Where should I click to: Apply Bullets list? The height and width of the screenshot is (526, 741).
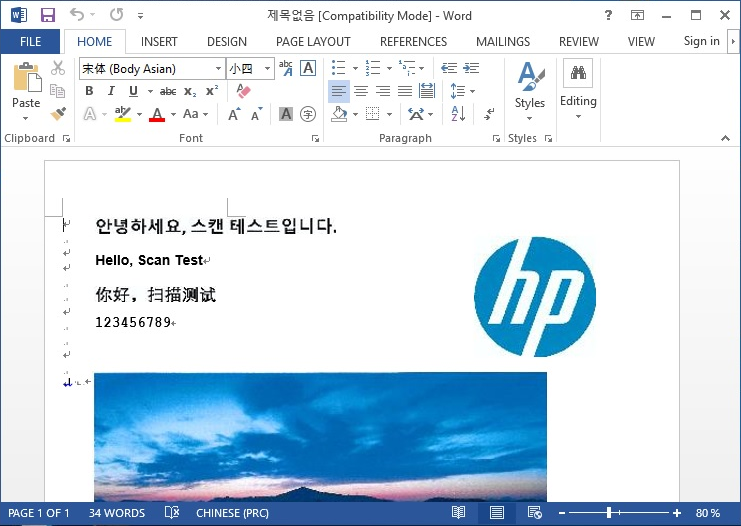338,68
